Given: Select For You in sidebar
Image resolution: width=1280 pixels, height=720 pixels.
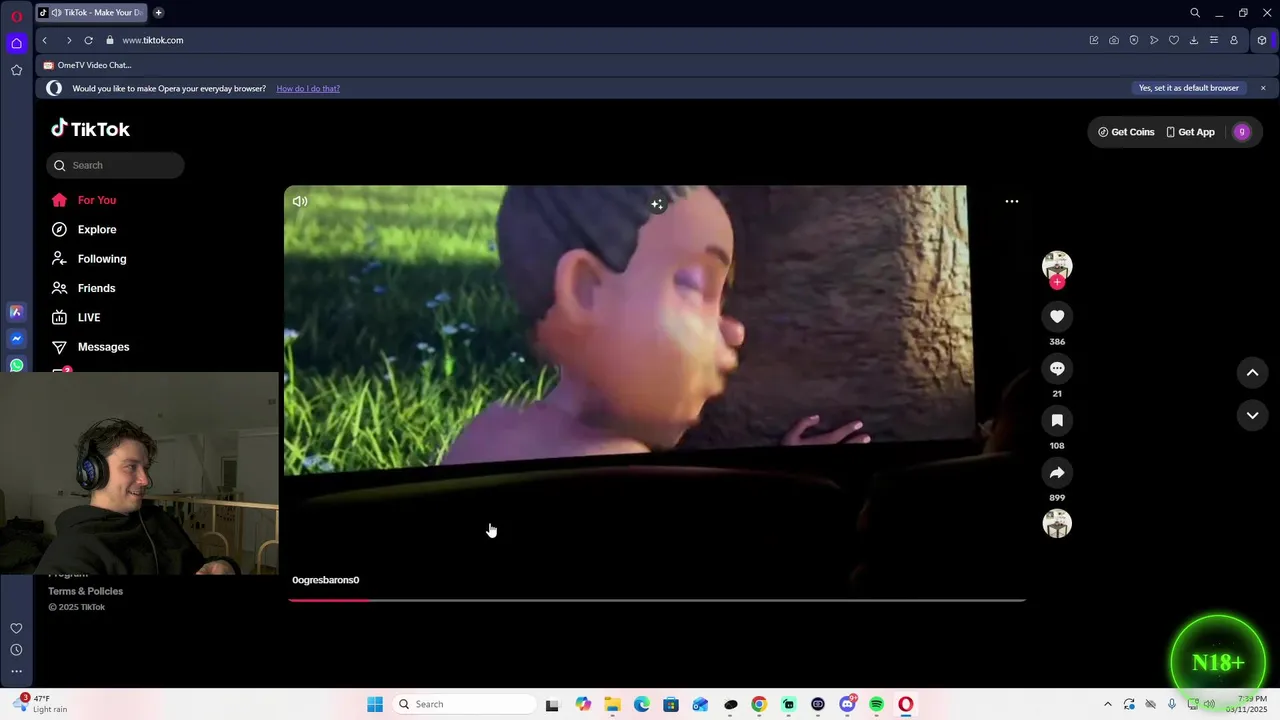Looking at the screenshot, I should [x=85, y=200].
